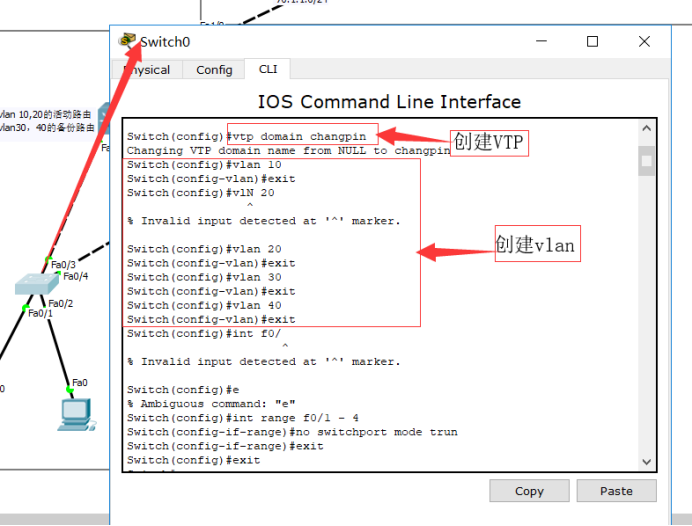Click the Fa0/4 port label
The width and height of the screenshot is (692, 526).
75,276
